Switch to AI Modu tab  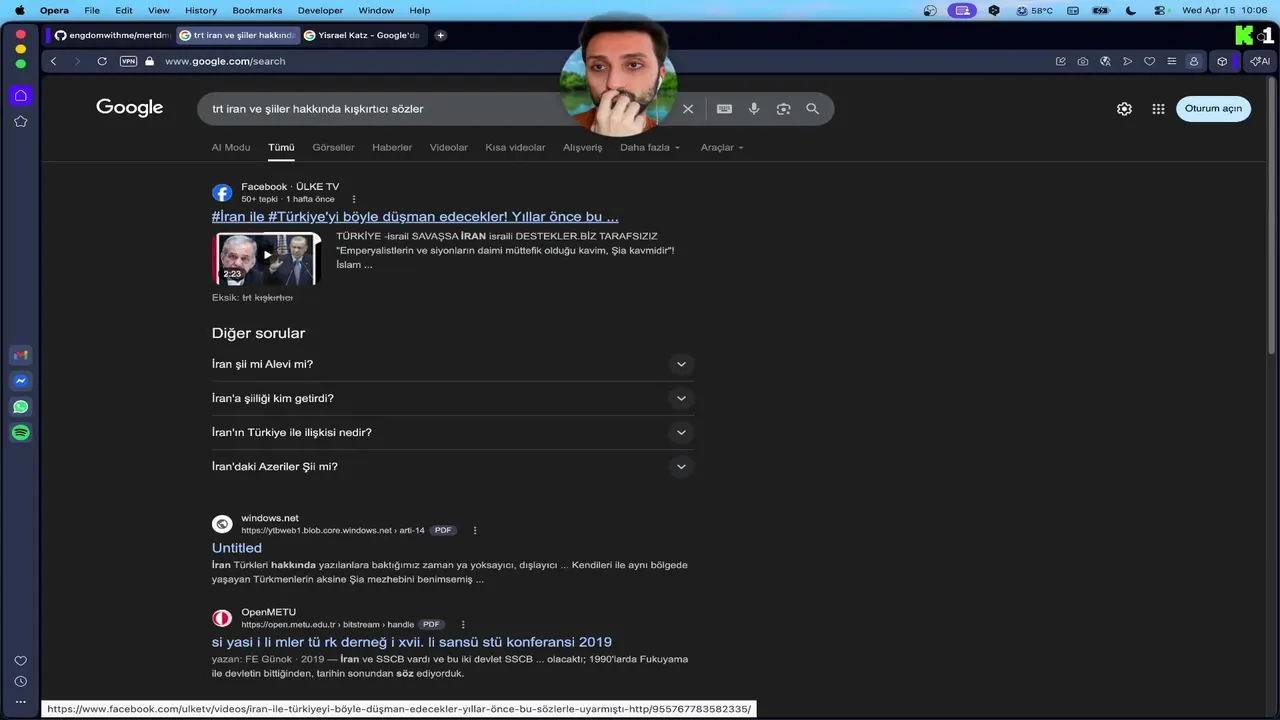click(x=231, y=147)
